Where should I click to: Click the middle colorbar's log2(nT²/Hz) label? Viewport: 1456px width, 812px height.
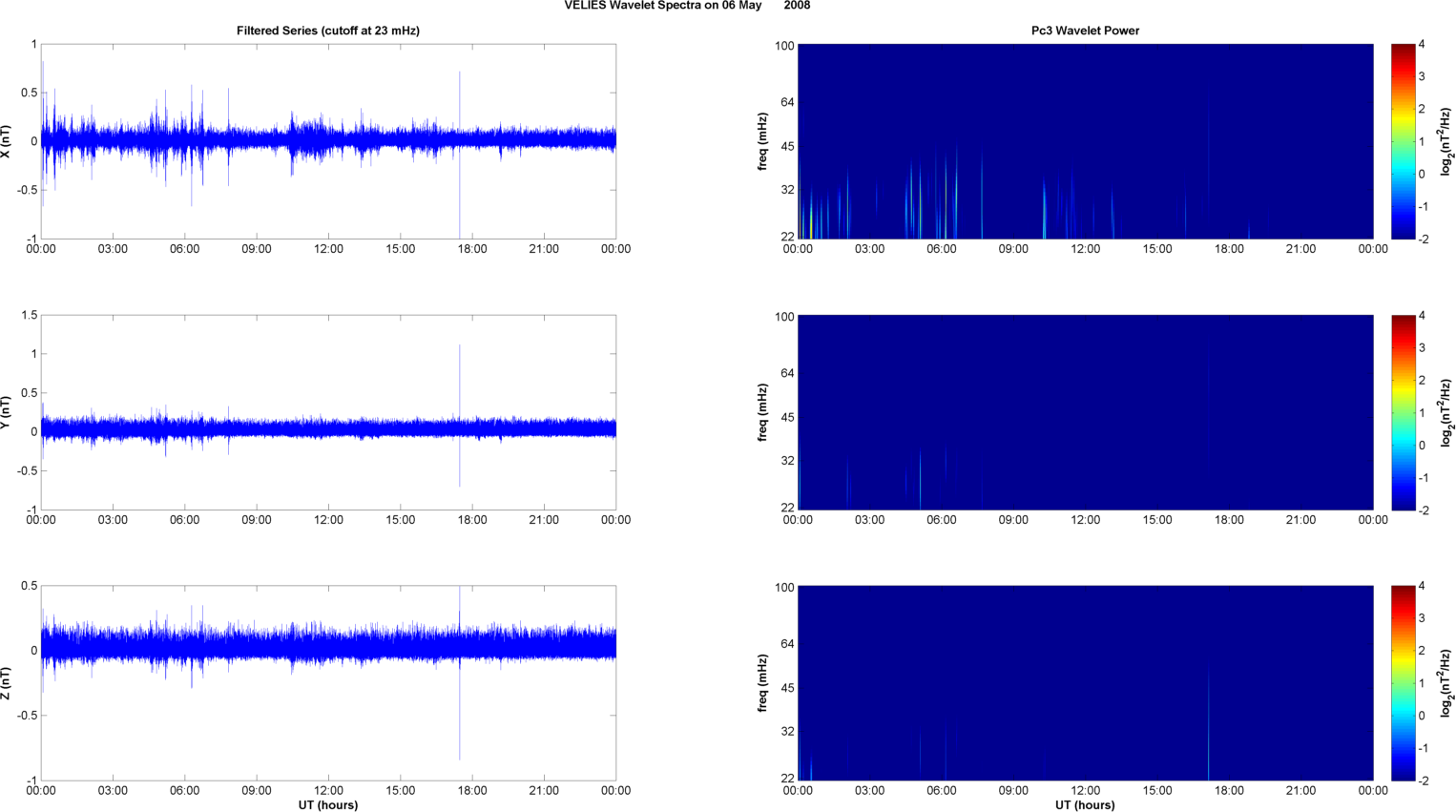coord(1446,412)
